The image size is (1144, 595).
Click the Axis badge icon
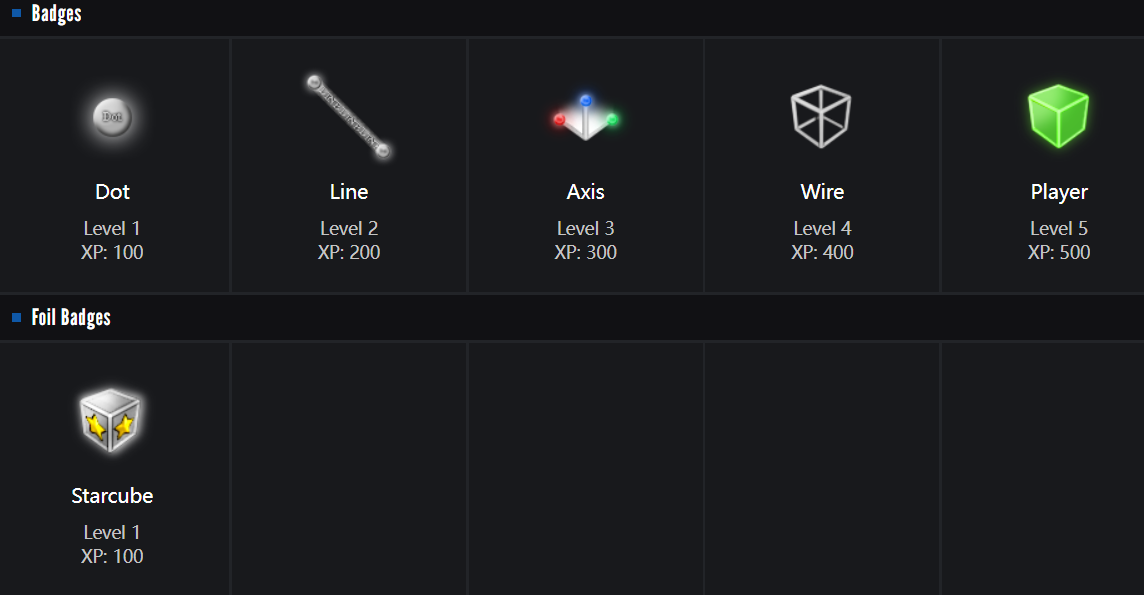(586, 118)
